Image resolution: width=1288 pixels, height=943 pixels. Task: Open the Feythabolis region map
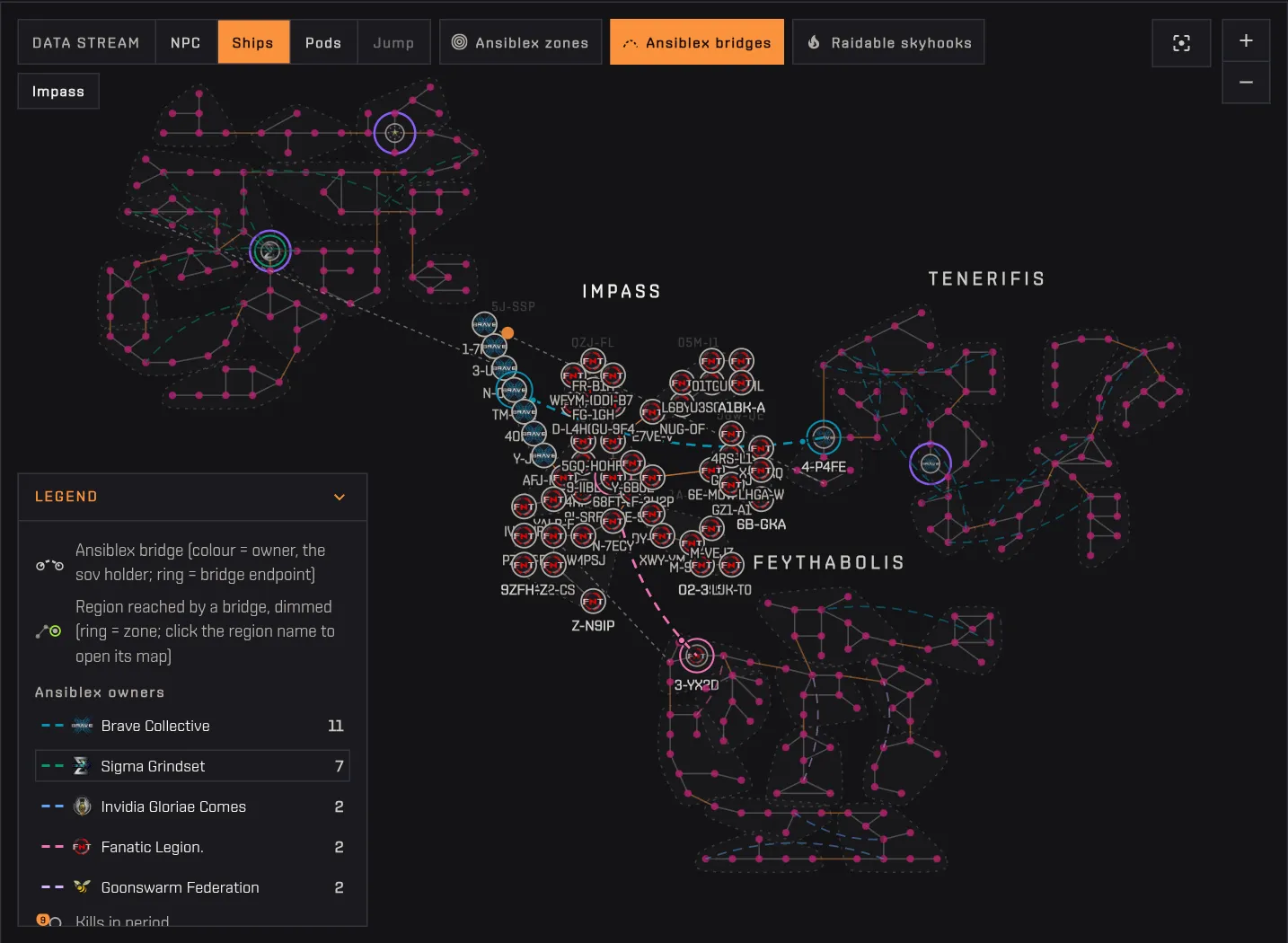tap(828, 562)
